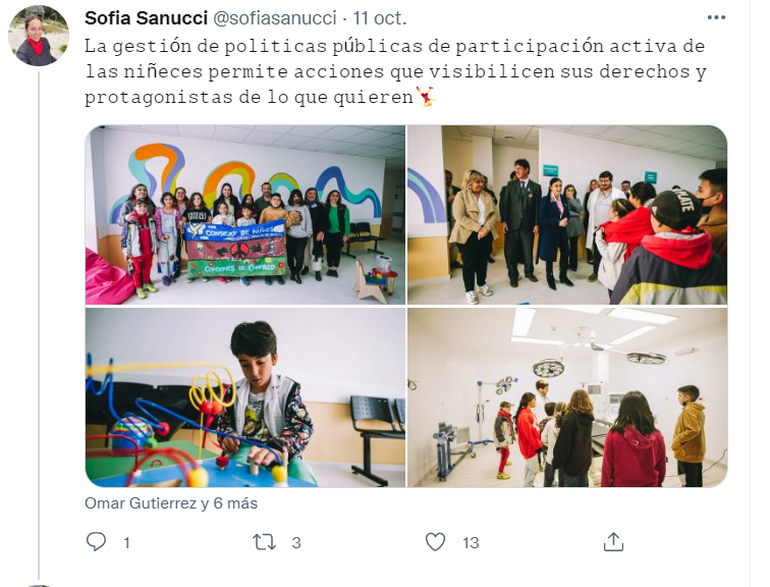The image size is (770, 587).
Task: Click the like count number 13
Action: point(470,543)
